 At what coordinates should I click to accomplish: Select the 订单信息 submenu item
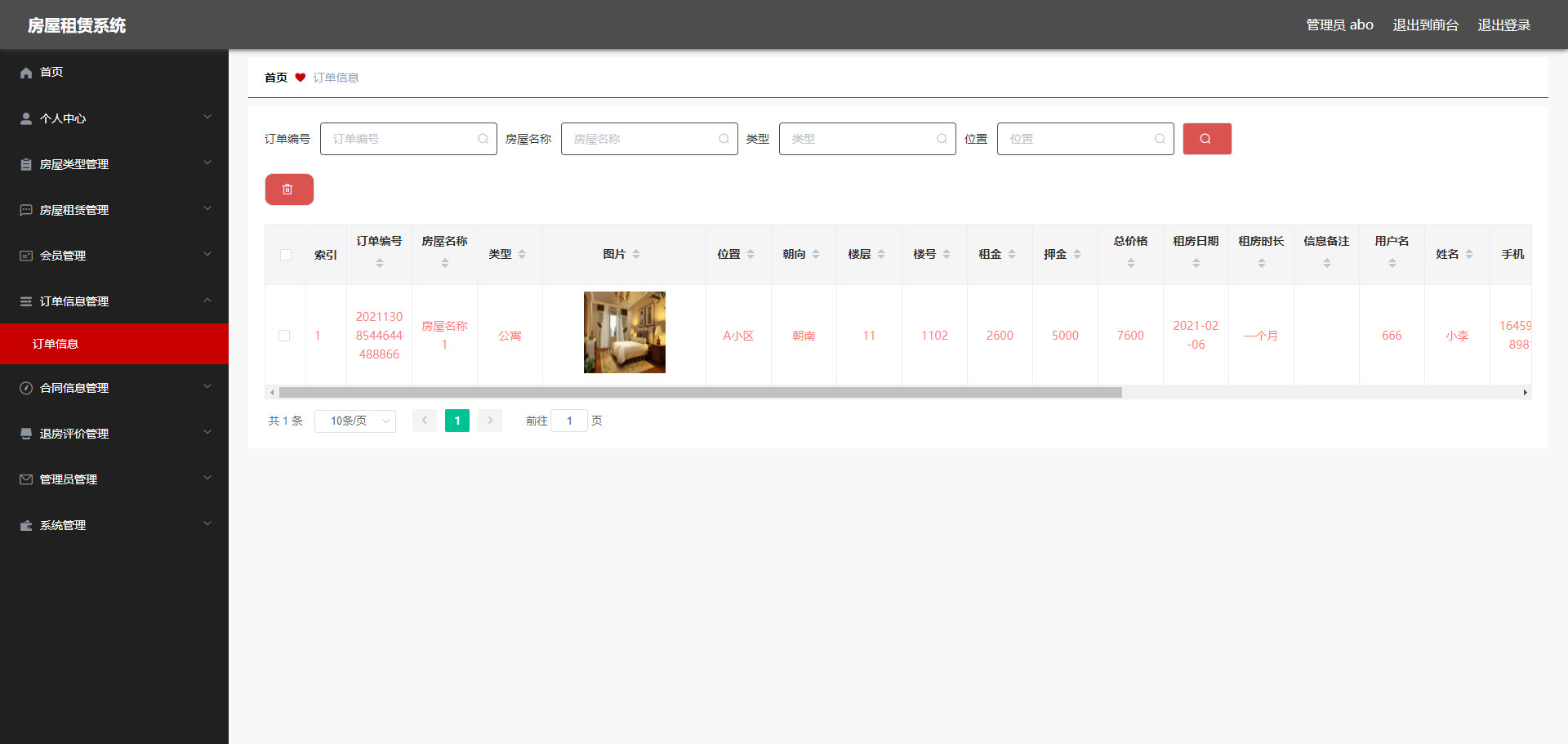[x=114, y=344]
